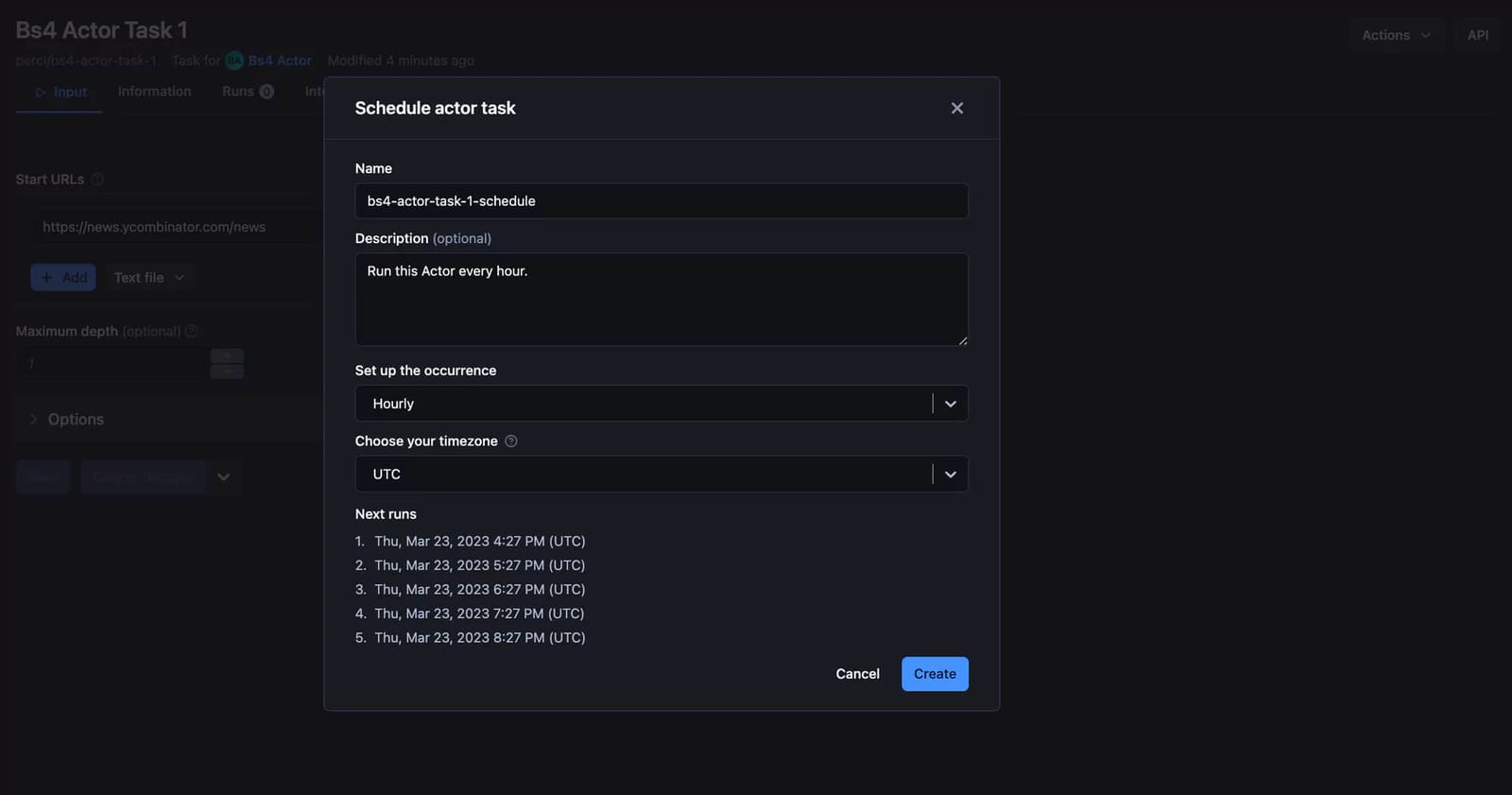Expand the Options section
1512x795 pixels.
point(76,419)
